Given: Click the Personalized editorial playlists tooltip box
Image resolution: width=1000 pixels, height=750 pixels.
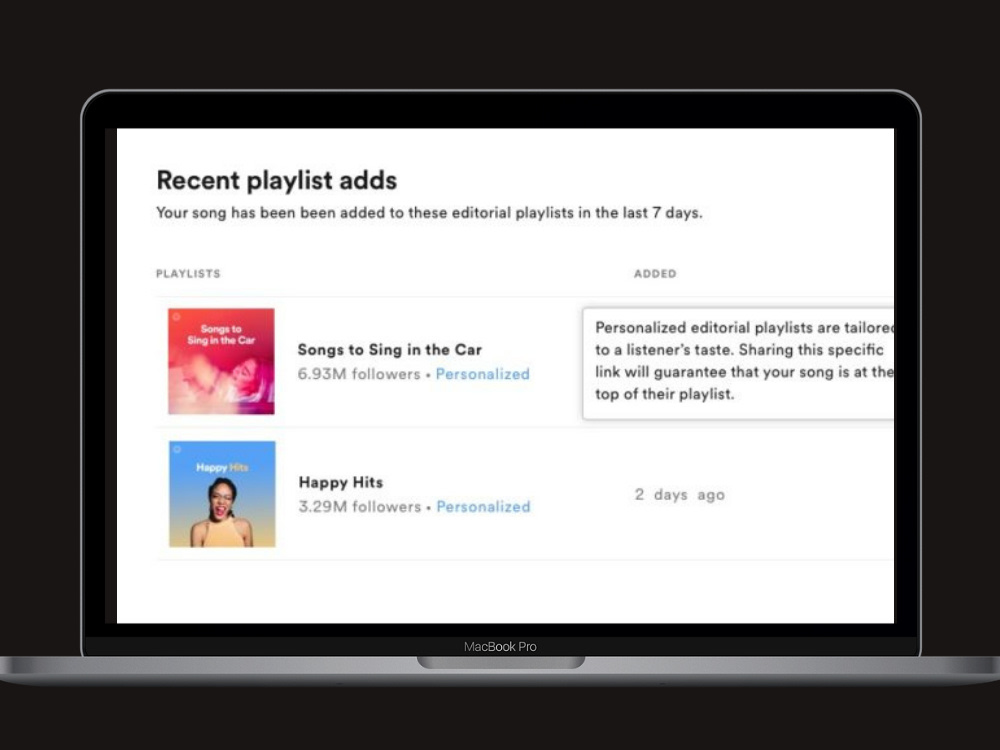Looking at the screenshot, I should click(x=739, y=364).
